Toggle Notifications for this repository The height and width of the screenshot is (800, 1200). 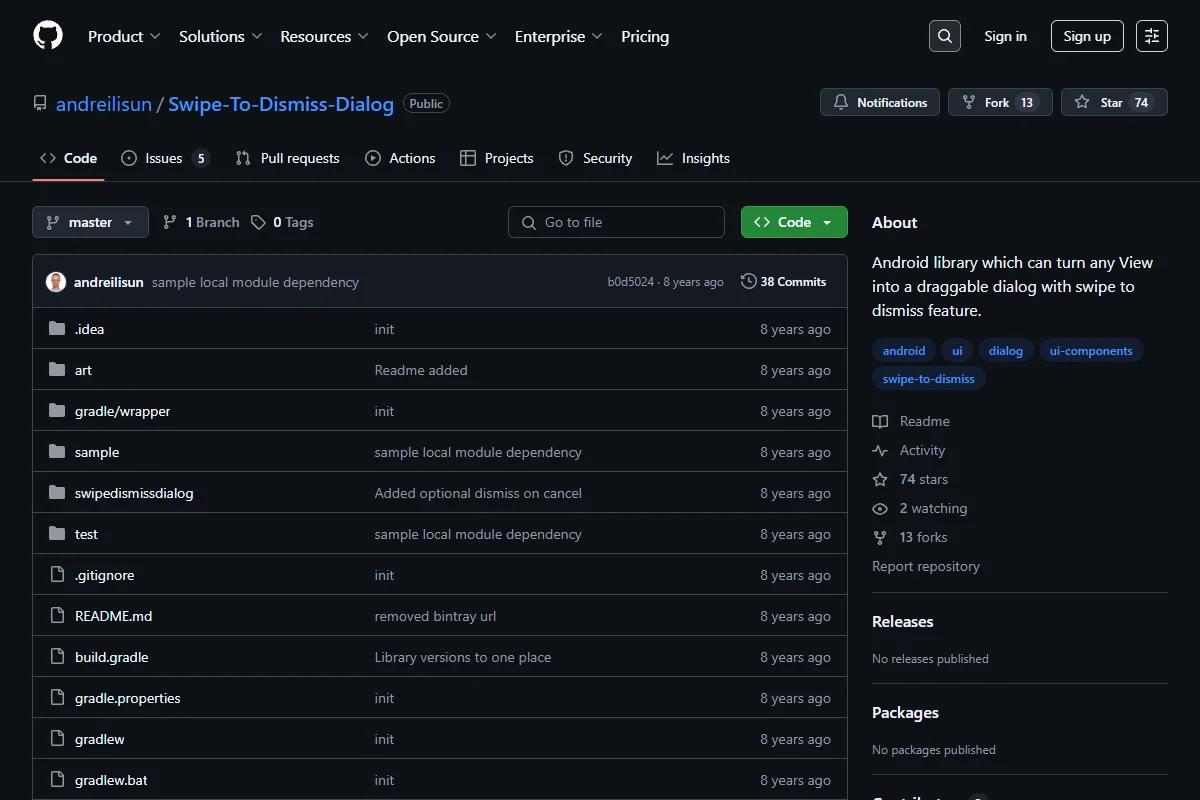click(880, 102)
